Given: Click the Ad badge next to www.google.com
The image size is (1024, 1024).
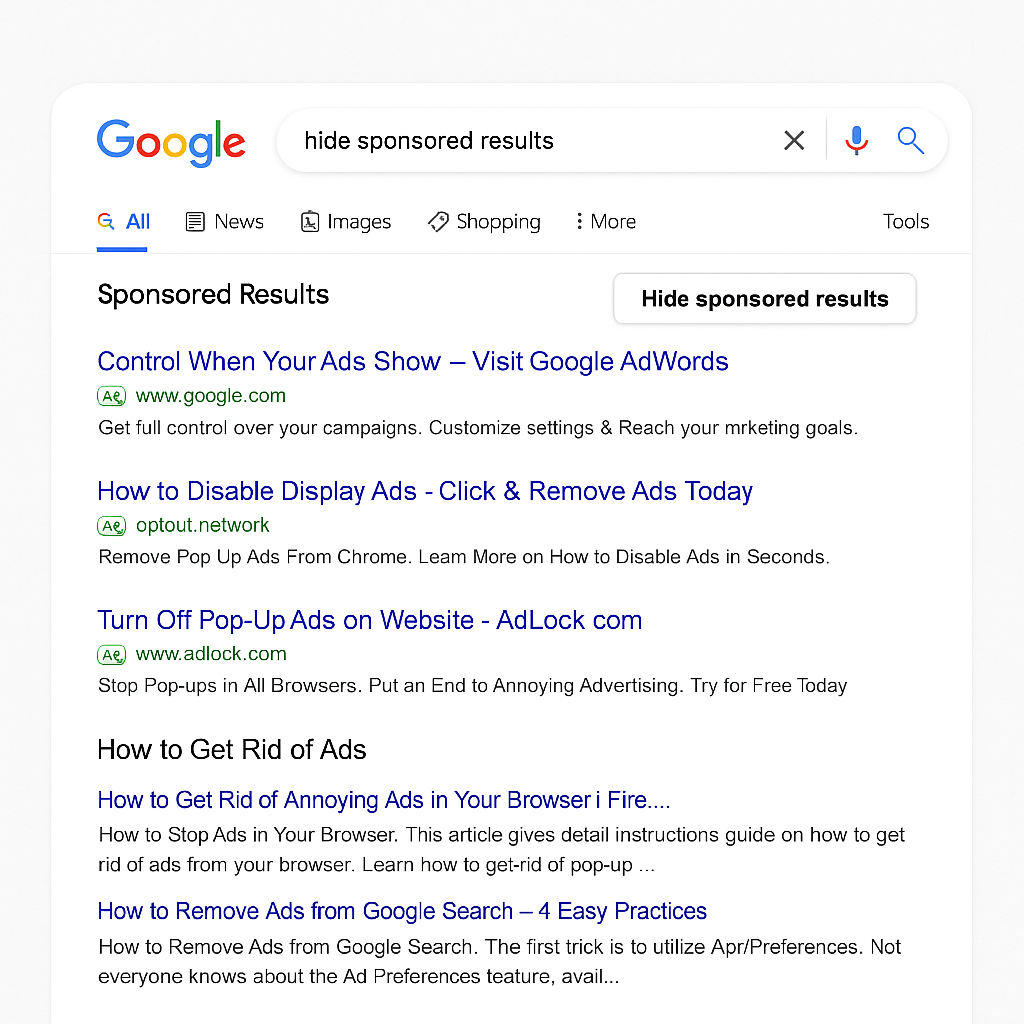Looking at the screenshot, I should coord(112,396).
